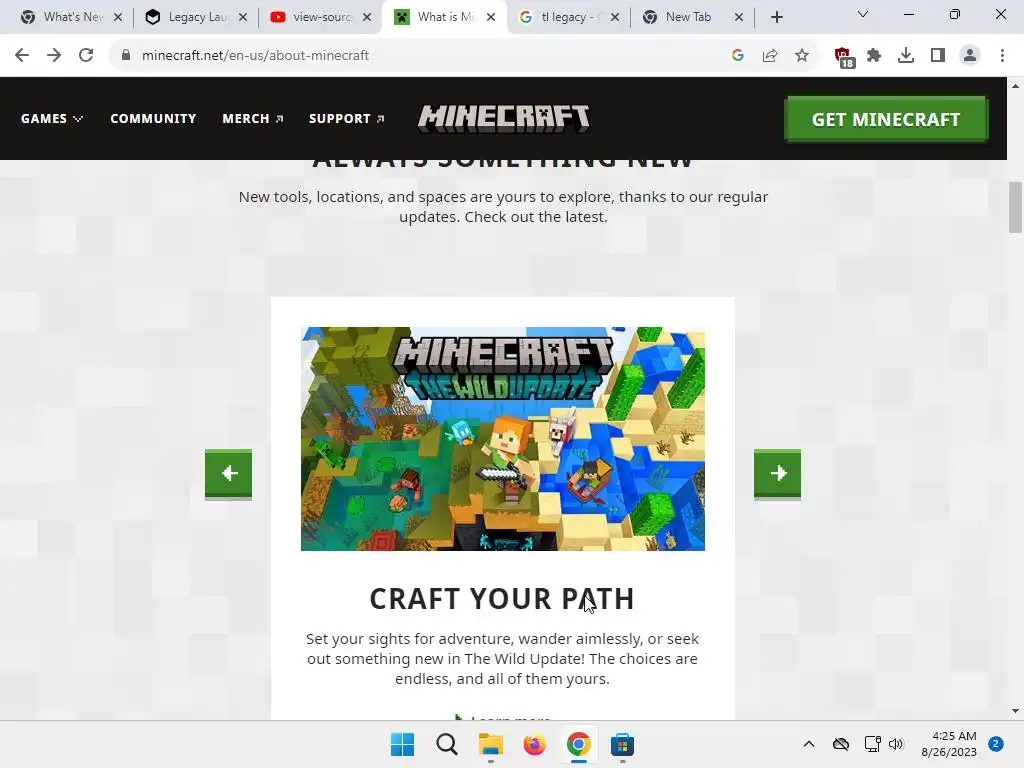Open the MERCH external link
1024x768 pixels.
[253, 119]
